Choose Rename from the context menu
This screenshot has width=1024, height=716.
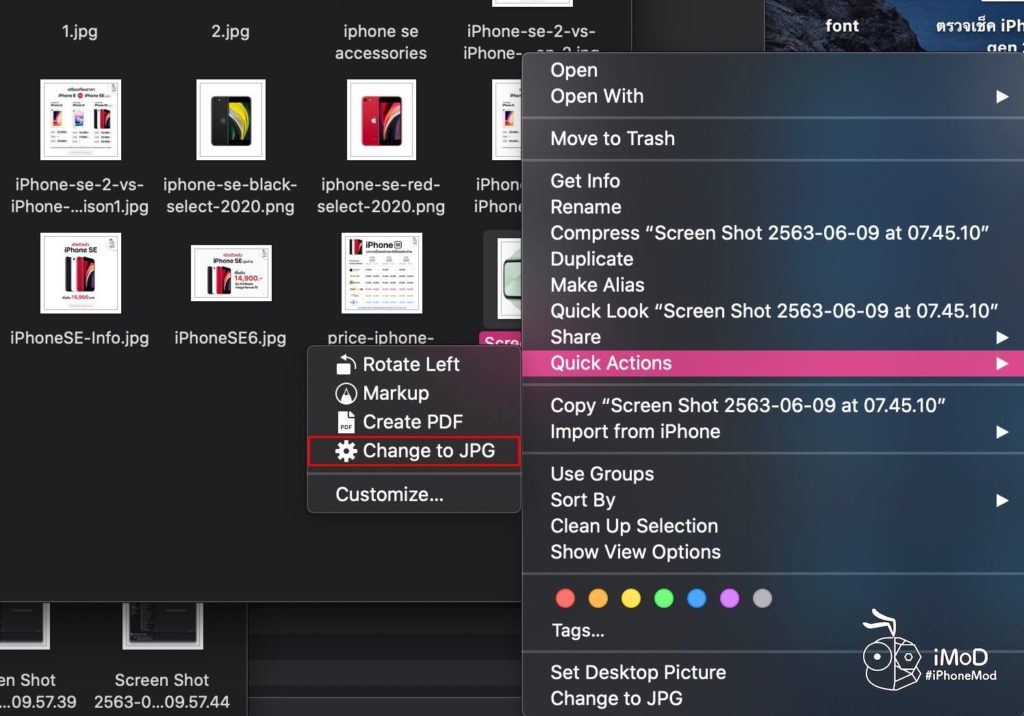(585, 207)
